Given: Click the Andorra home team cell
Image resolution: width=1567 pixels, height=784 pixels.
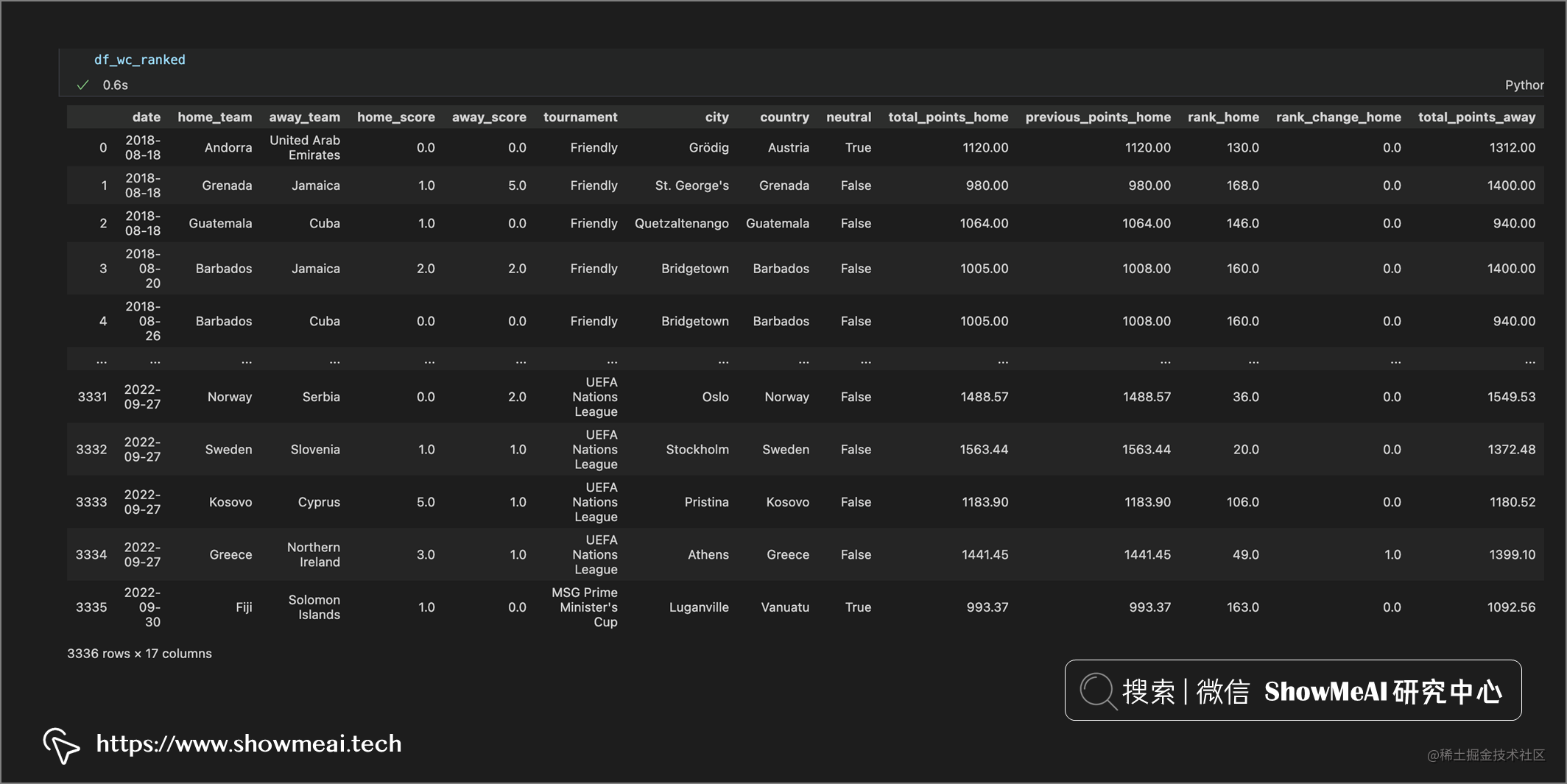Looking at the screenshot, I should (228, 148).
